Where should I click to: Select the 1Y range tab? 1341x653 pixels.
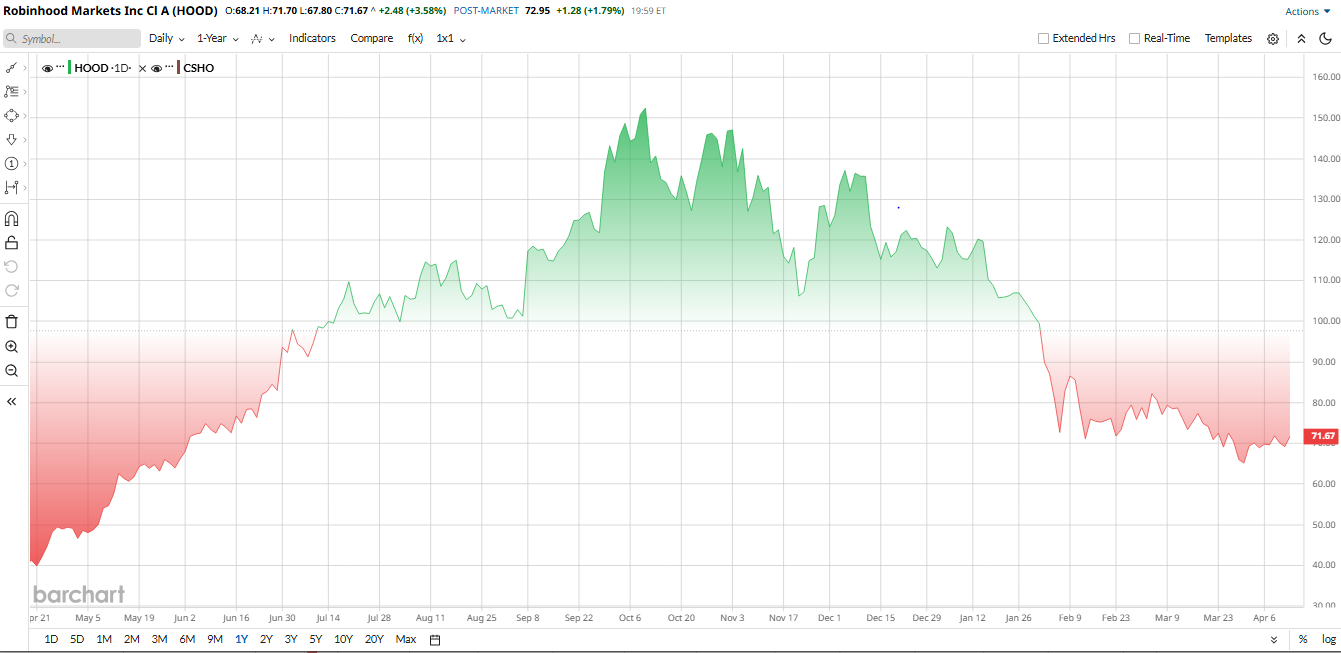241,640
